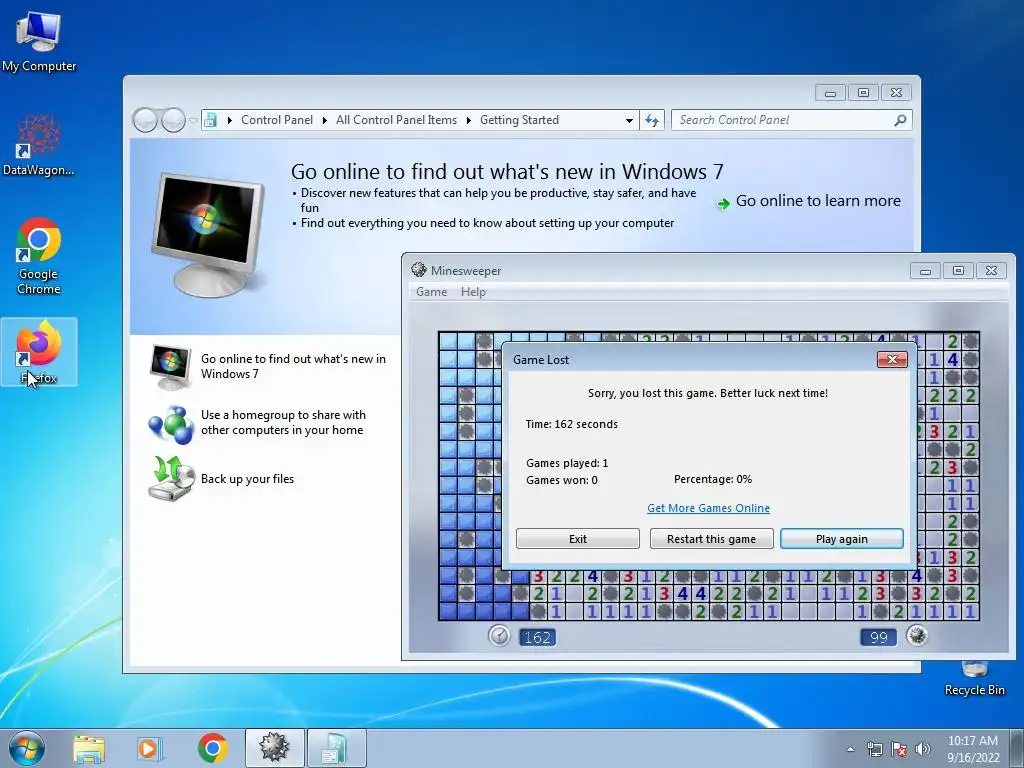The image size is (1024, 768).
Task: Click timer value 162 in Minesweeper
Action: click(537, 637)
